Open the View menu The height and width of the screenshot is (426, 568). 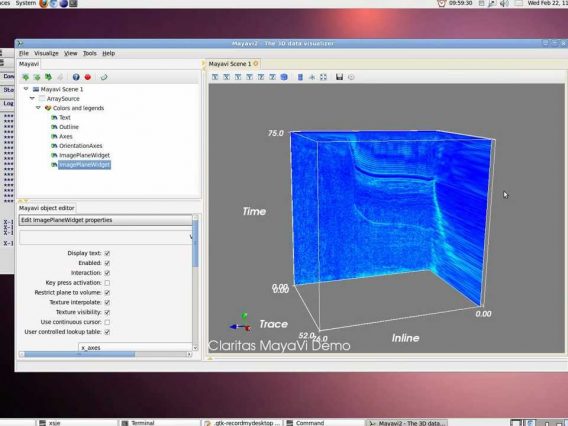70,53
